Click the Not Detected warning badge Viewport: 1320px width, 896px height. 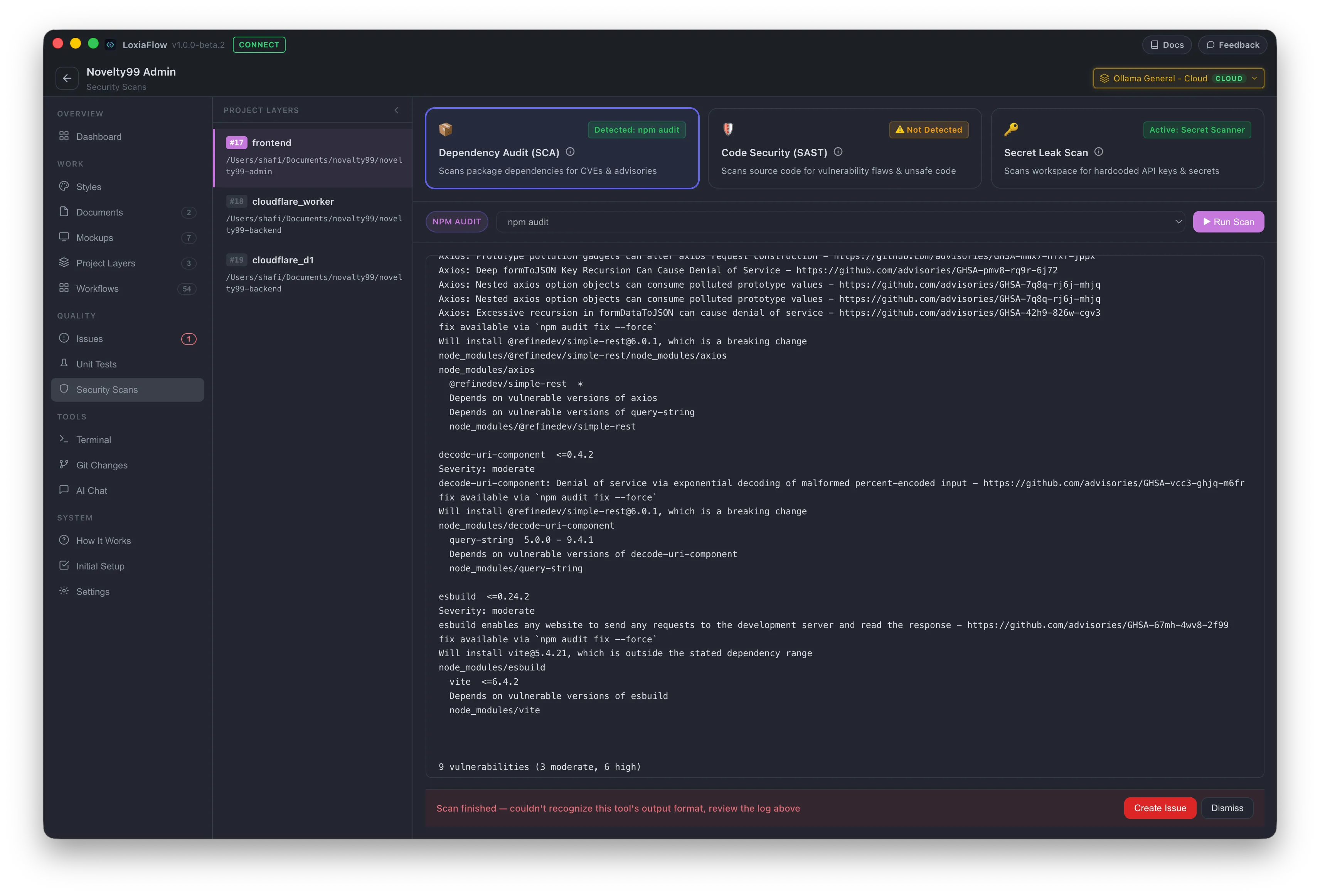pyautogui.click(x=929, y=130)
